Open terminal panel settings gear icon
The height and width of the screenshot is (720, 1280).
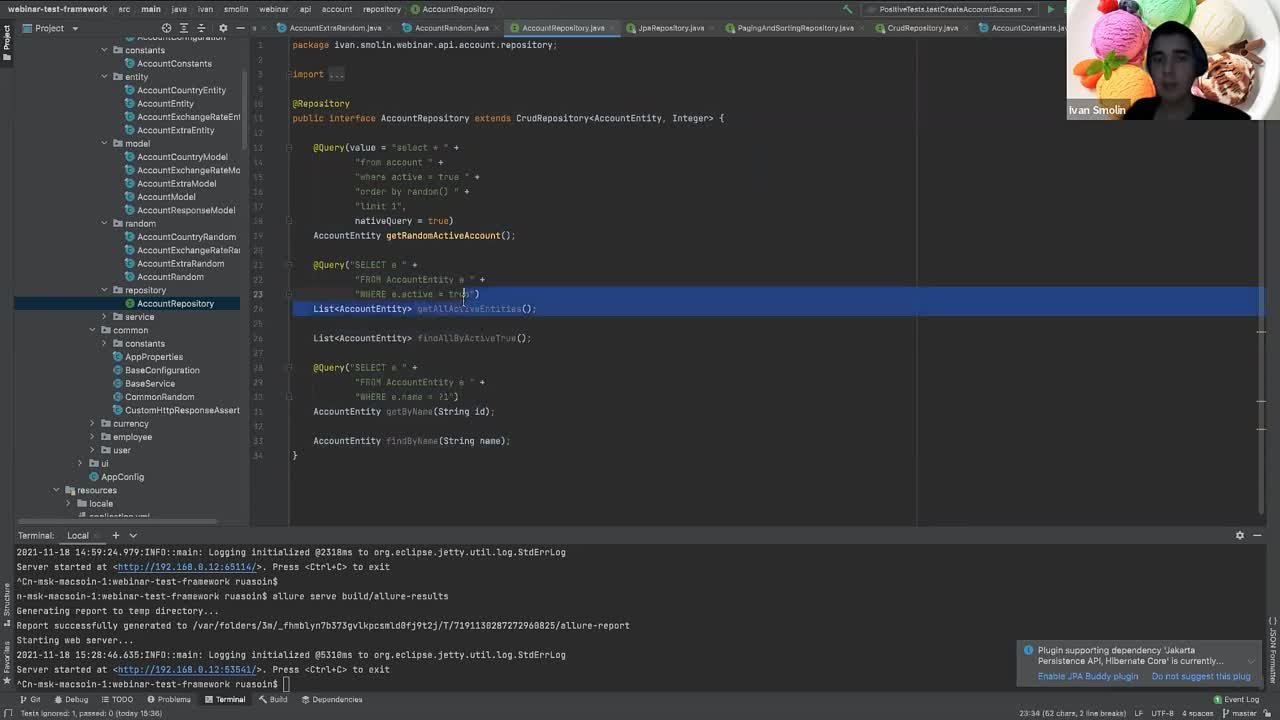point(1240,535)
